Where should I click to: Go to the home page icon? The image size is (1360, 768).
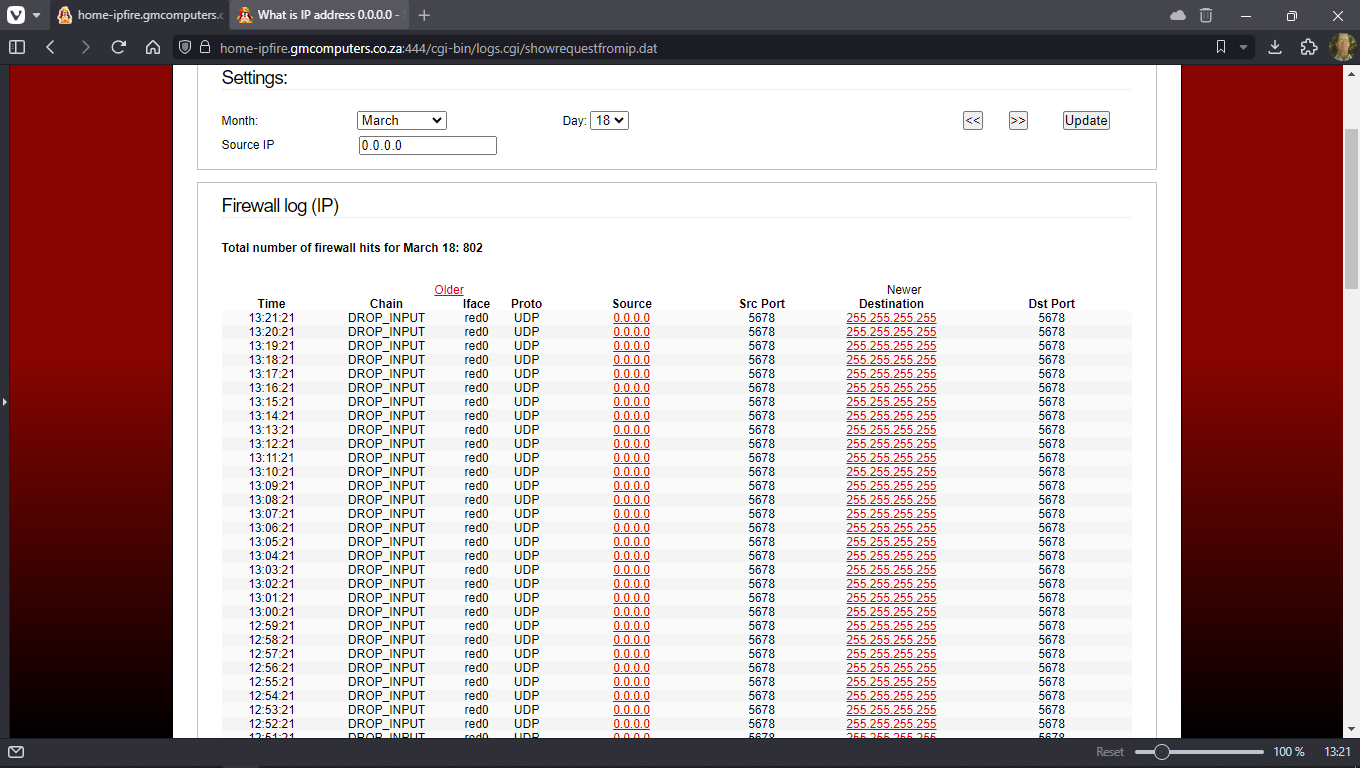153,47
